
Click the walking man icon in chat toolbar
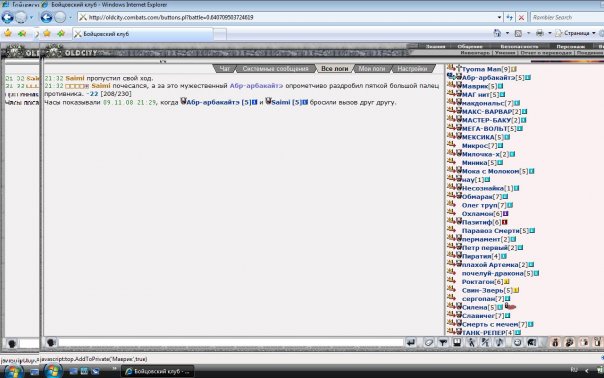[471, 342]
